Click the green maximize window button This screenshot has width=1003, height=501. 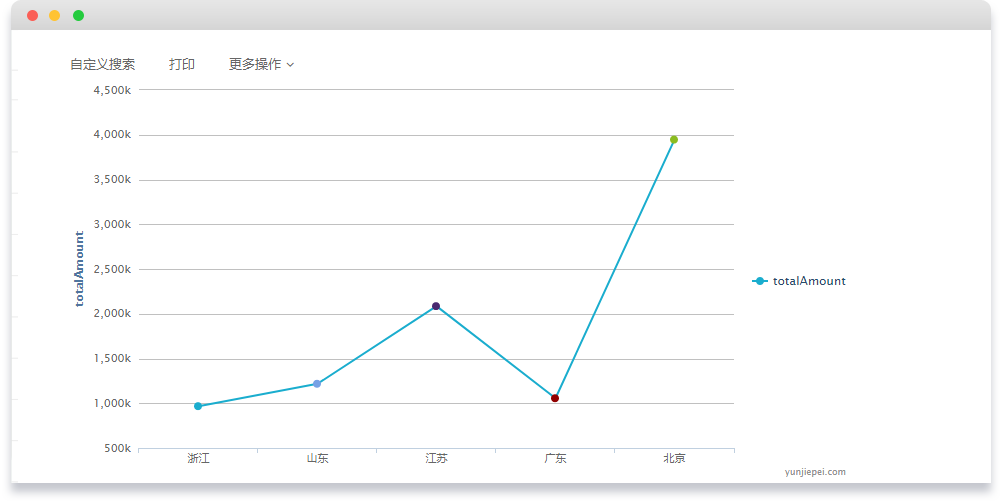78,15
